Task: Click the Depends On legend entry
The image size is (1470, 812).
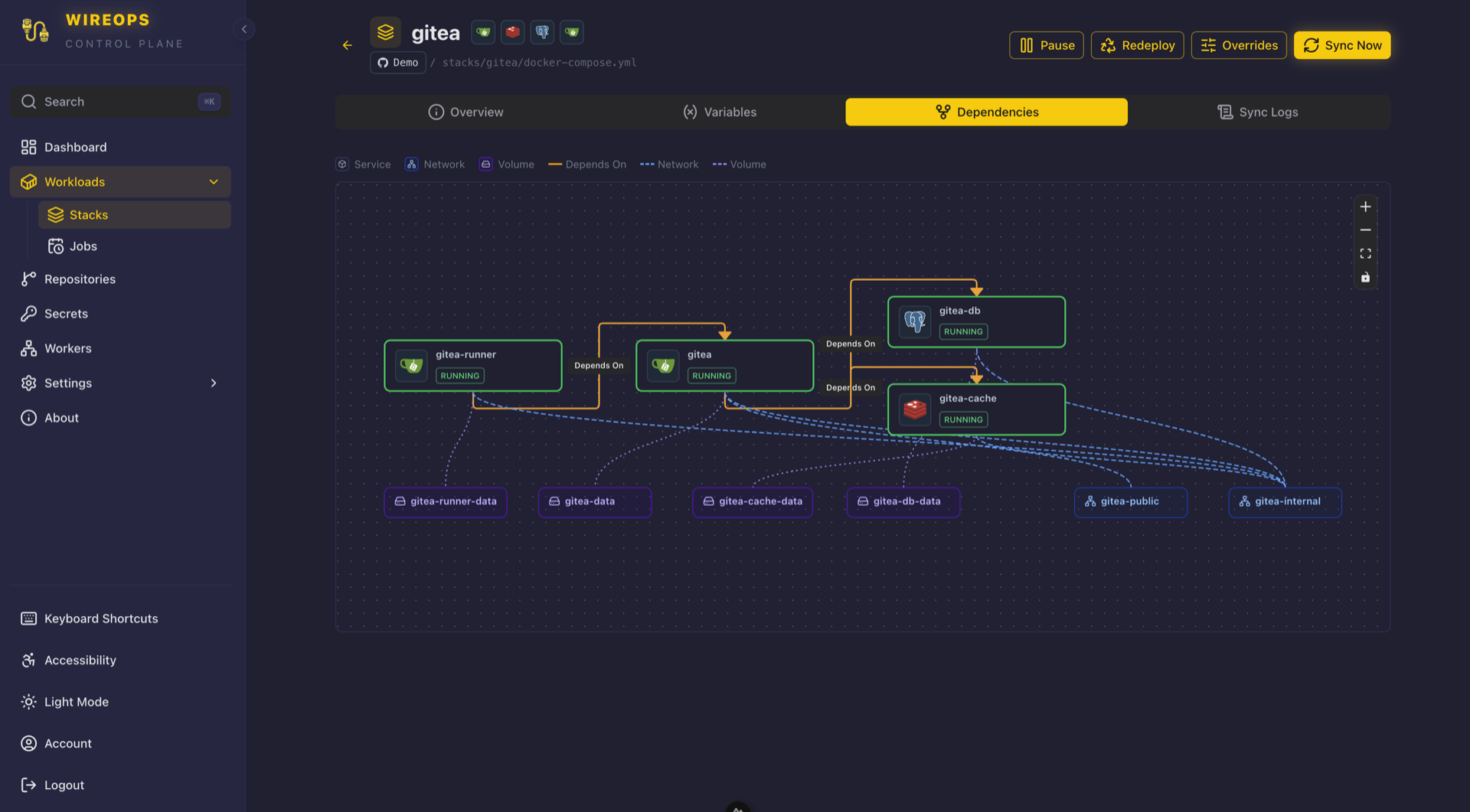Action: 587,165
